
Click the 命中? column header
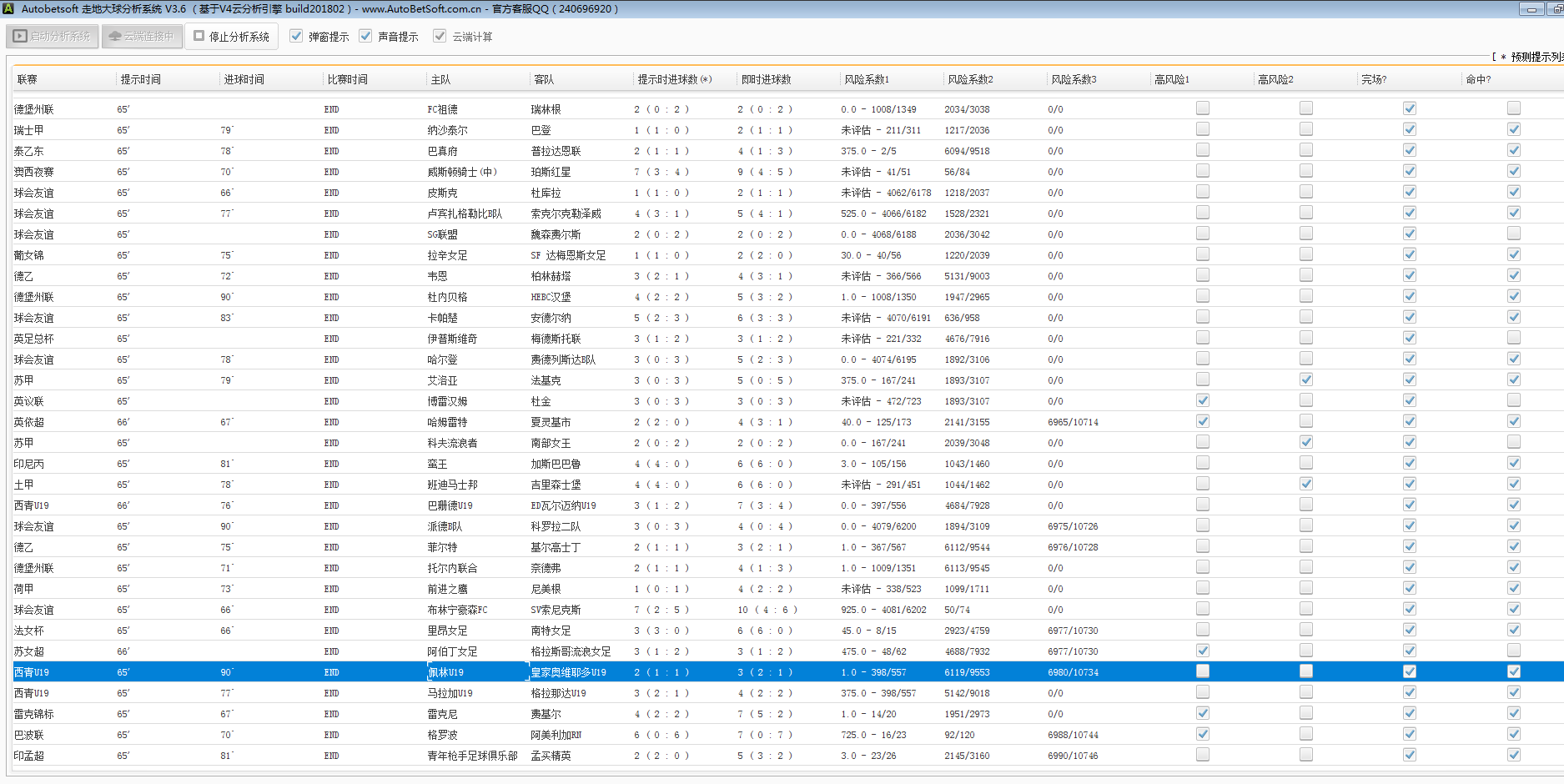[1478, 80]
